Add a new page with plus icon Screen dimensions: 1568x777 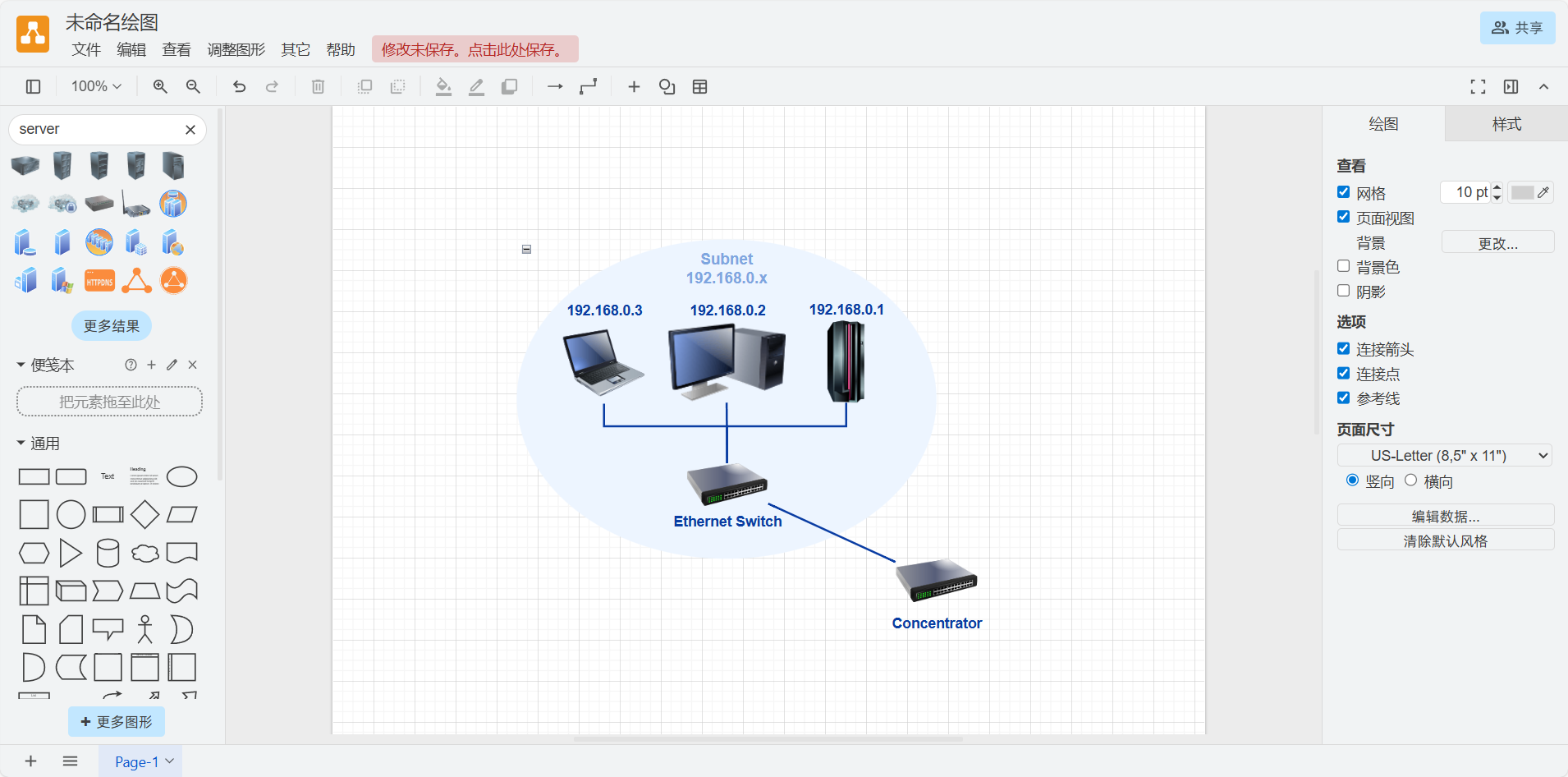pyautogui.click(x=30, y=761)
